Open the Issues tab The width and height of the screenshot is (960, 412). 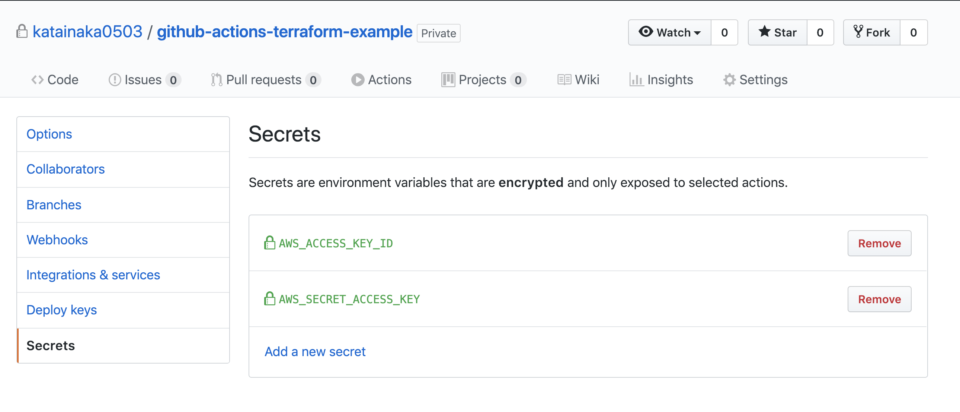click(144, 80)
